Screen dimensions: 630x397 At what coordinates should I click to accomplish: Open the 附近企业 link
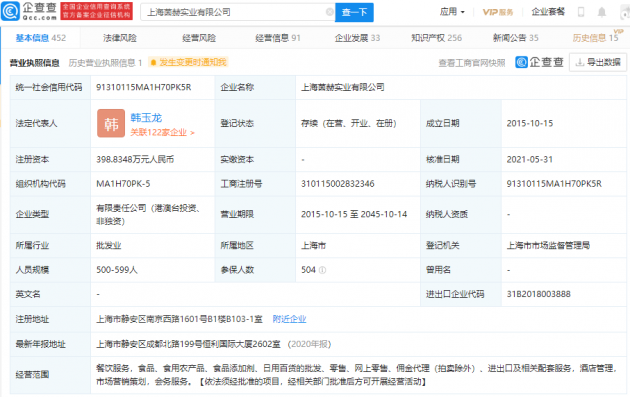click(x=289, y=319)
